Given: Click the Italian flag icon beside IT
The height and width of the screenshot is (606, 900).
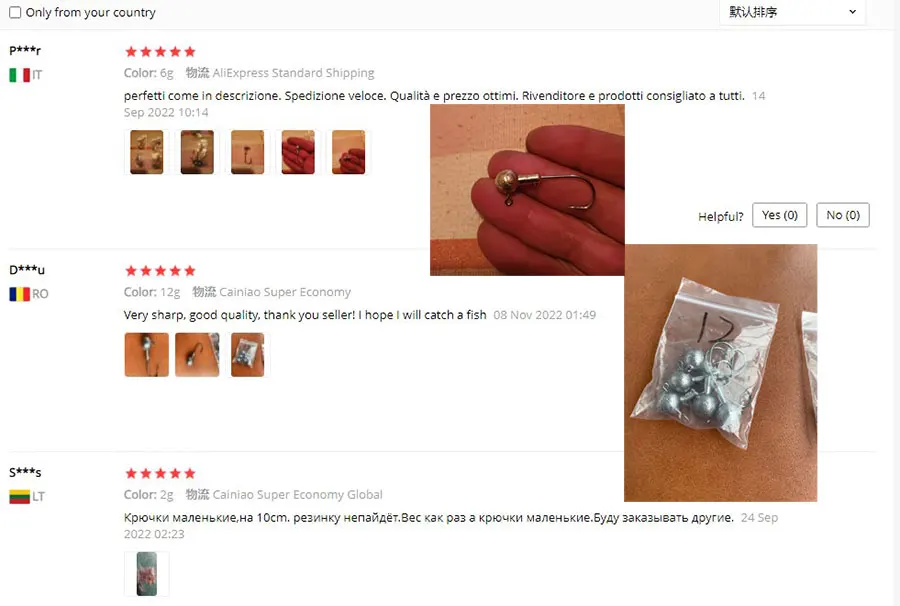Looking at the screenshot, I should coord(20,75).
